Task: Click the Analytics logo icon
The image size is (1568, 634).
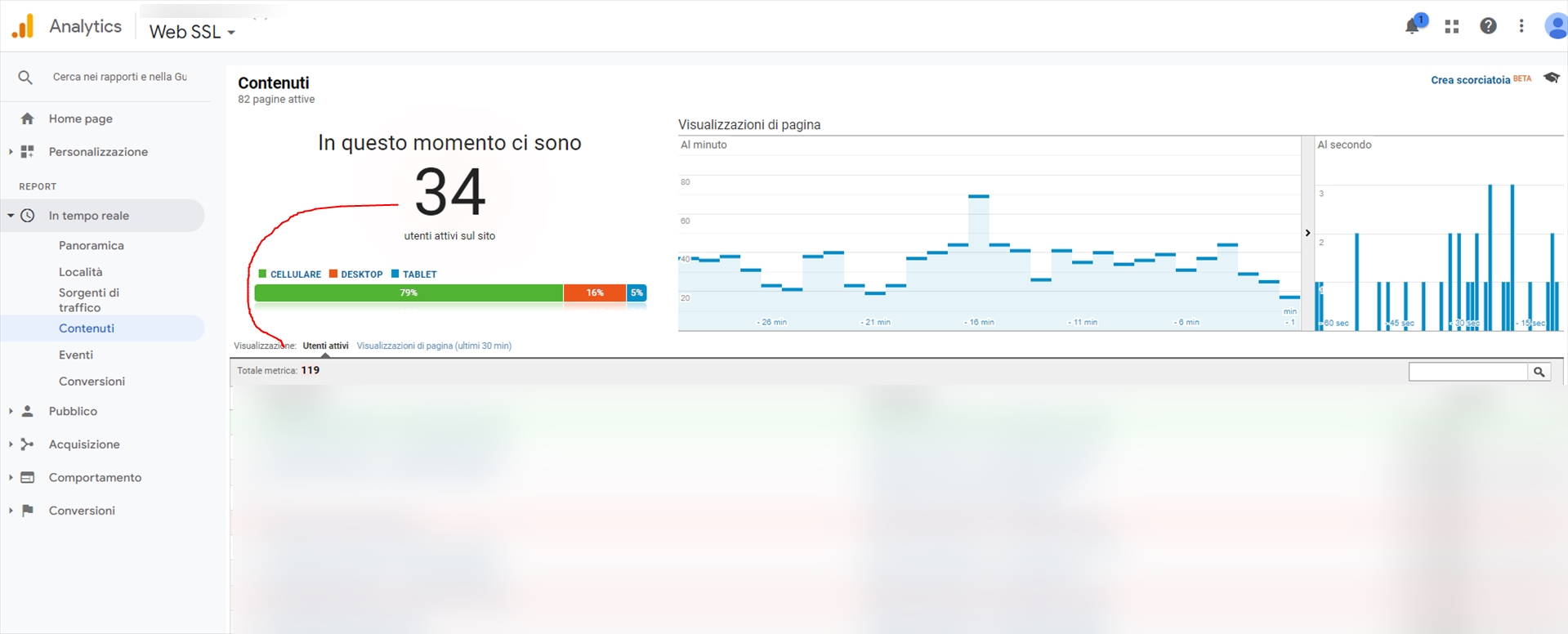Action: [x=23, y=26]
